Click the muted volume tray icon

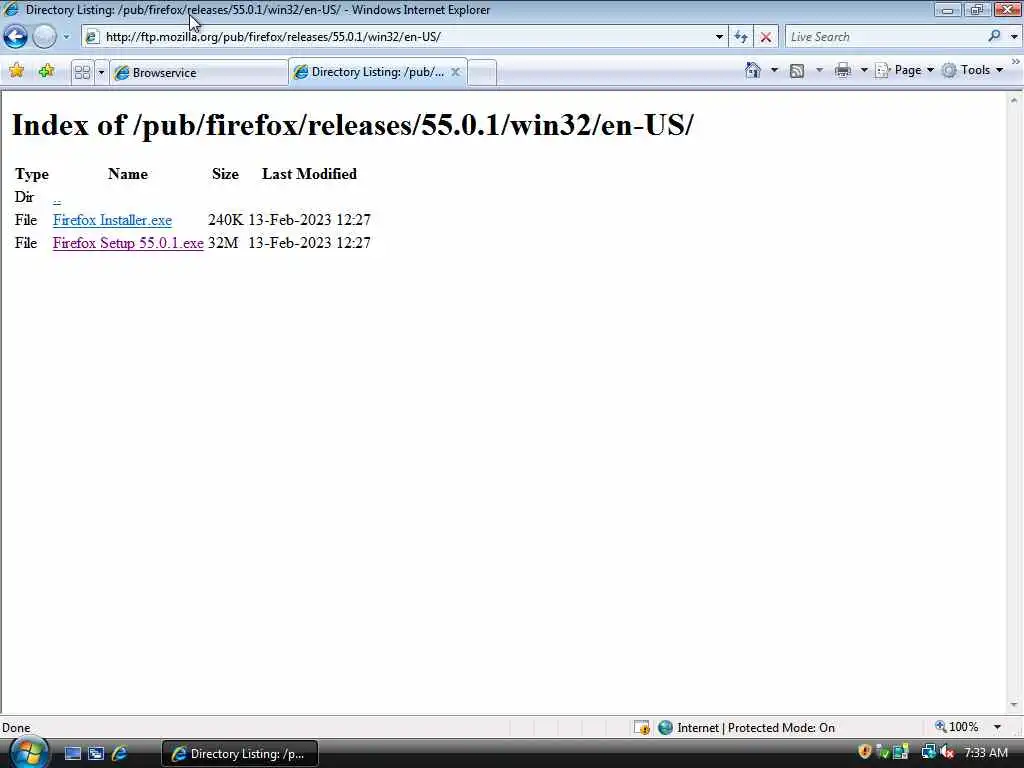click(947, 752)
